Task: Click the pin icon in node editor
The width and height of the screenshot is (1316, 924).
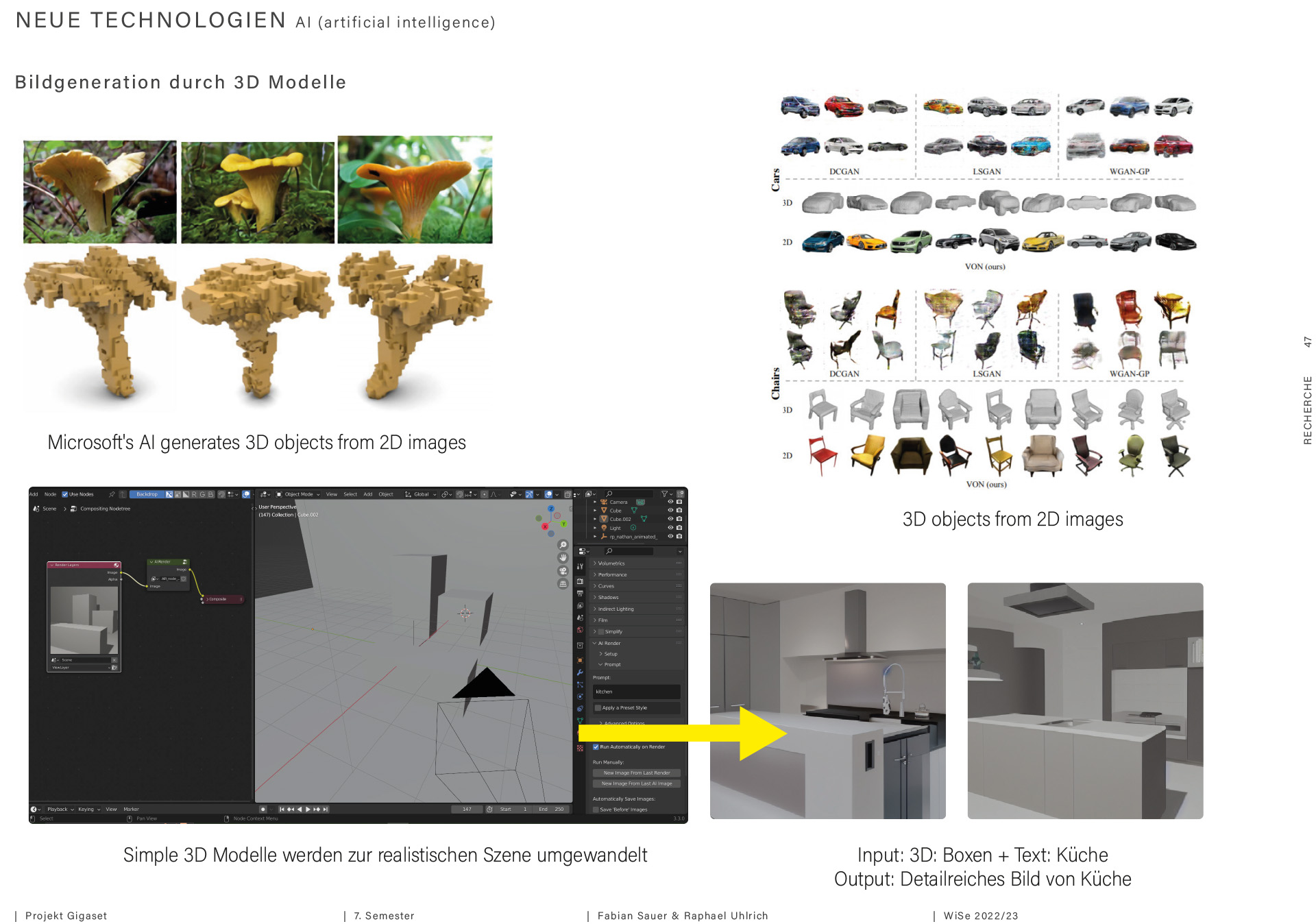Action: click(x=112, y=494)
